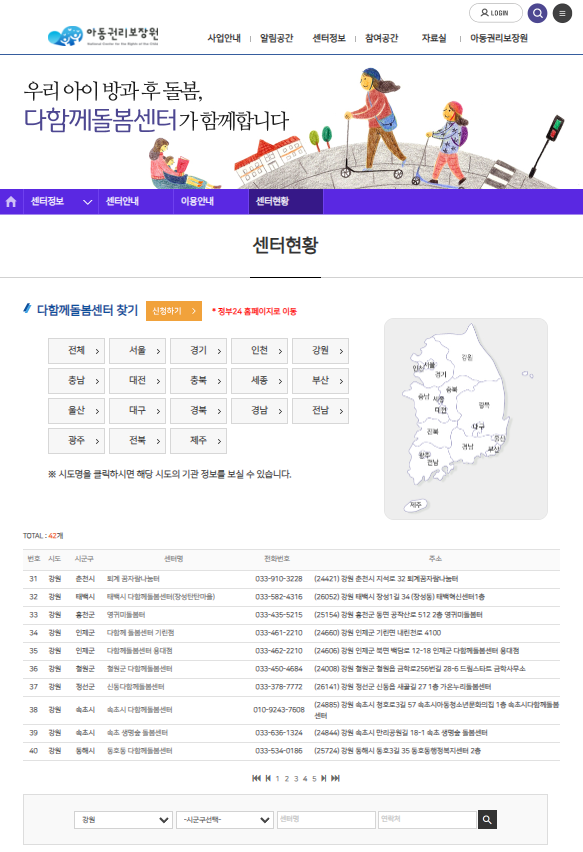
Task: Select phone number 033-534-0186
Action: click(x=279, y=751)
